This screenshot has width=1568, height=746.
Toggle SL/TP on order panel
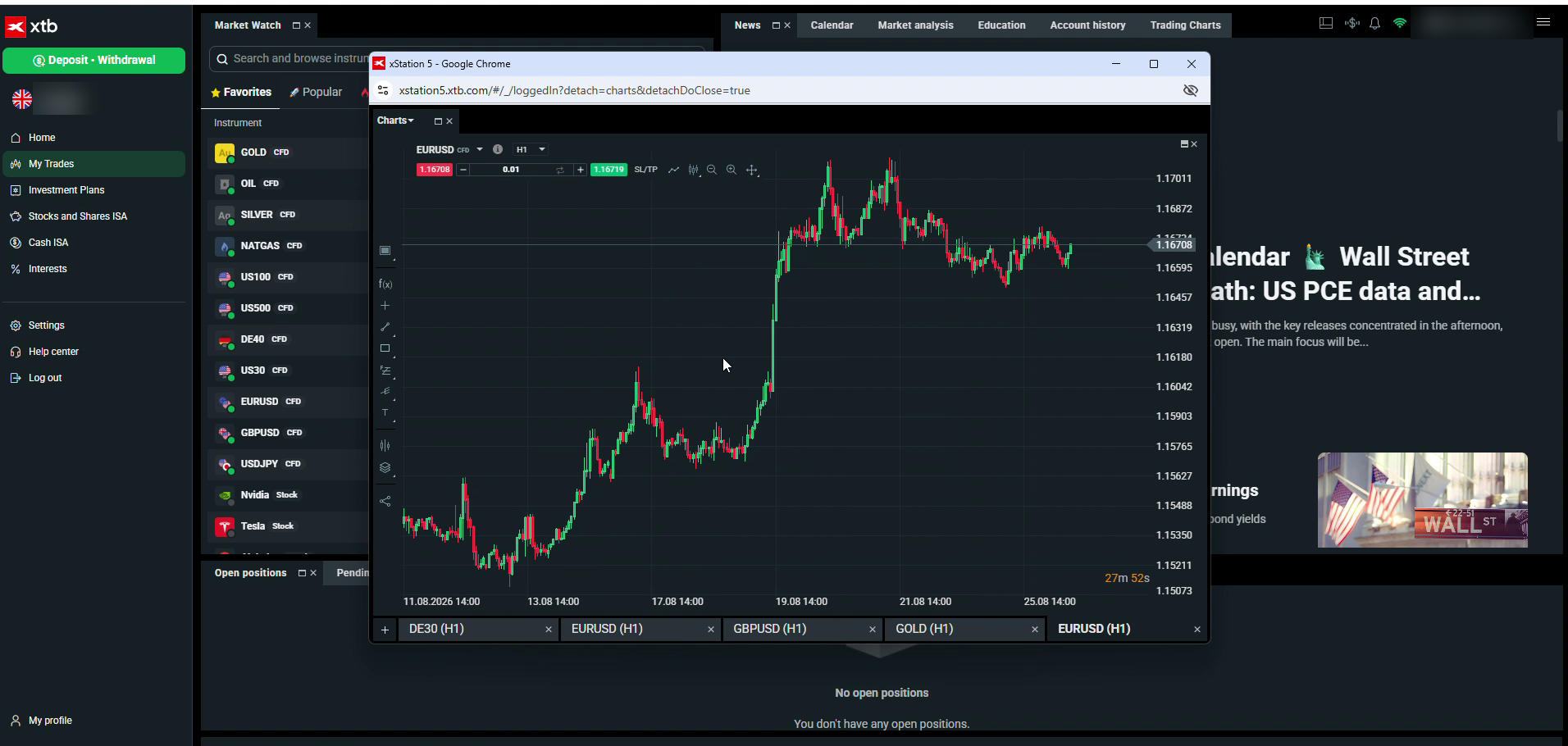click(646, 170)
